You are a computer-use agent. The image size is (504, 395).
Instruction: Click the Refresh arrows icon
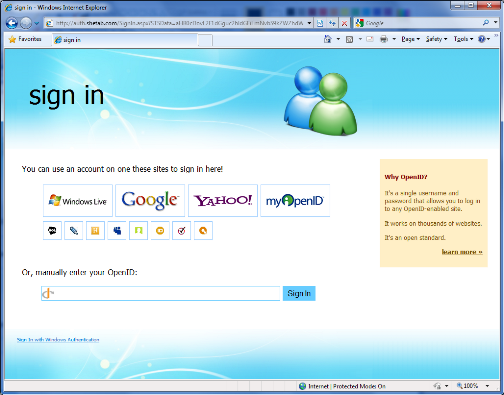[332, 23]
